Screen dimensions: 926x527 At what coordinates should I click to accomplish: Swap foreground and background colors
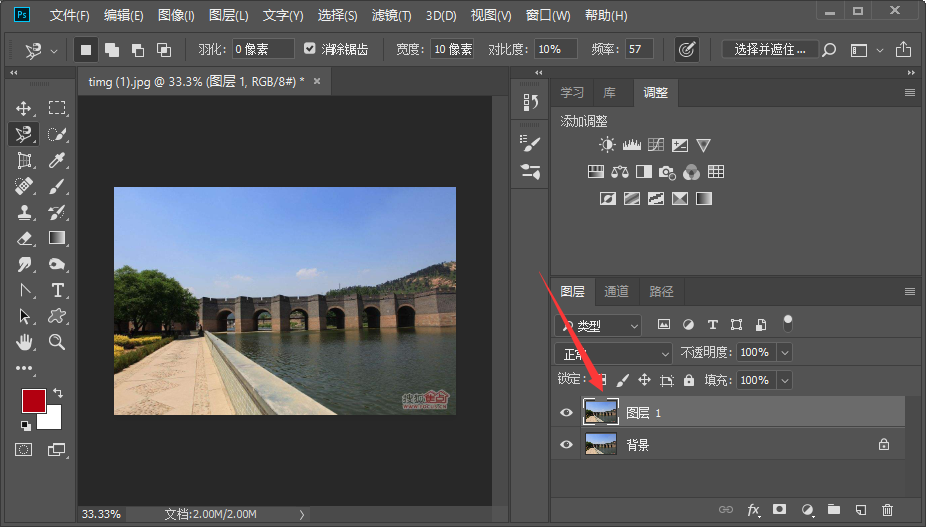point(58,392)
